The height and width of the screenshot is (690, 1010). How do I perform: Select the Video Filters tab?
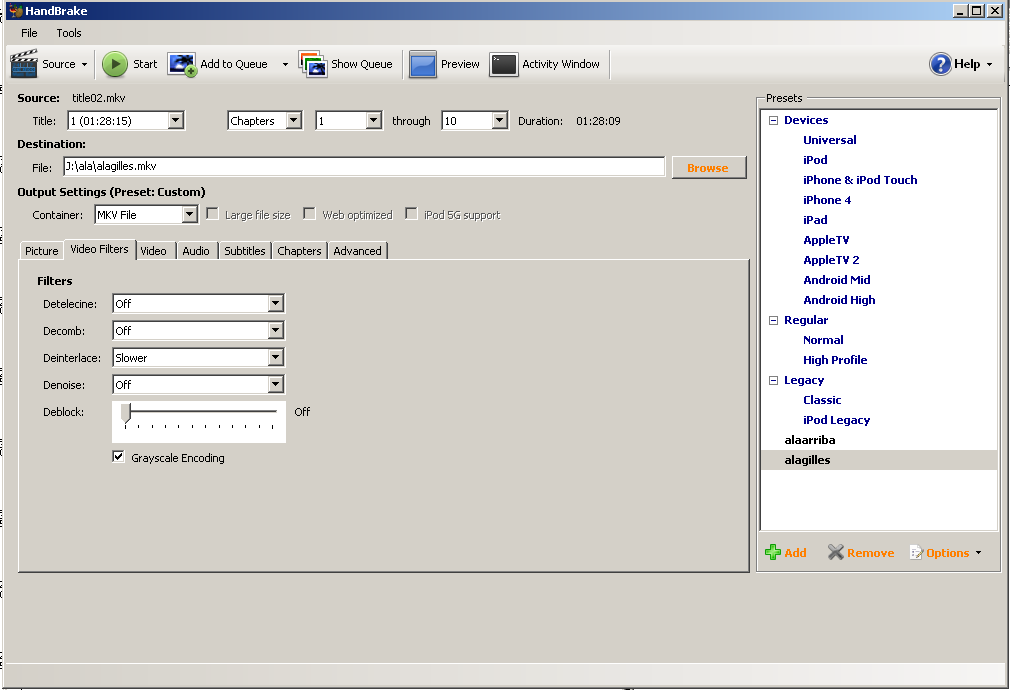coord(99,249)
